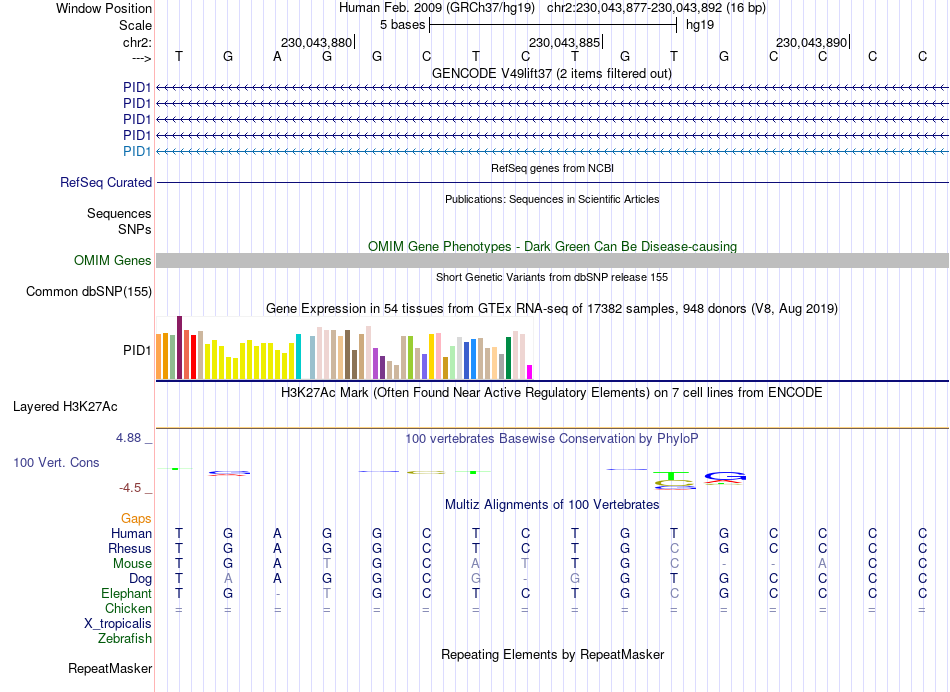Viewport: 950px width, 692px height.
Task: Select the Rhesus species label
Action: click(x=130, y=548)
